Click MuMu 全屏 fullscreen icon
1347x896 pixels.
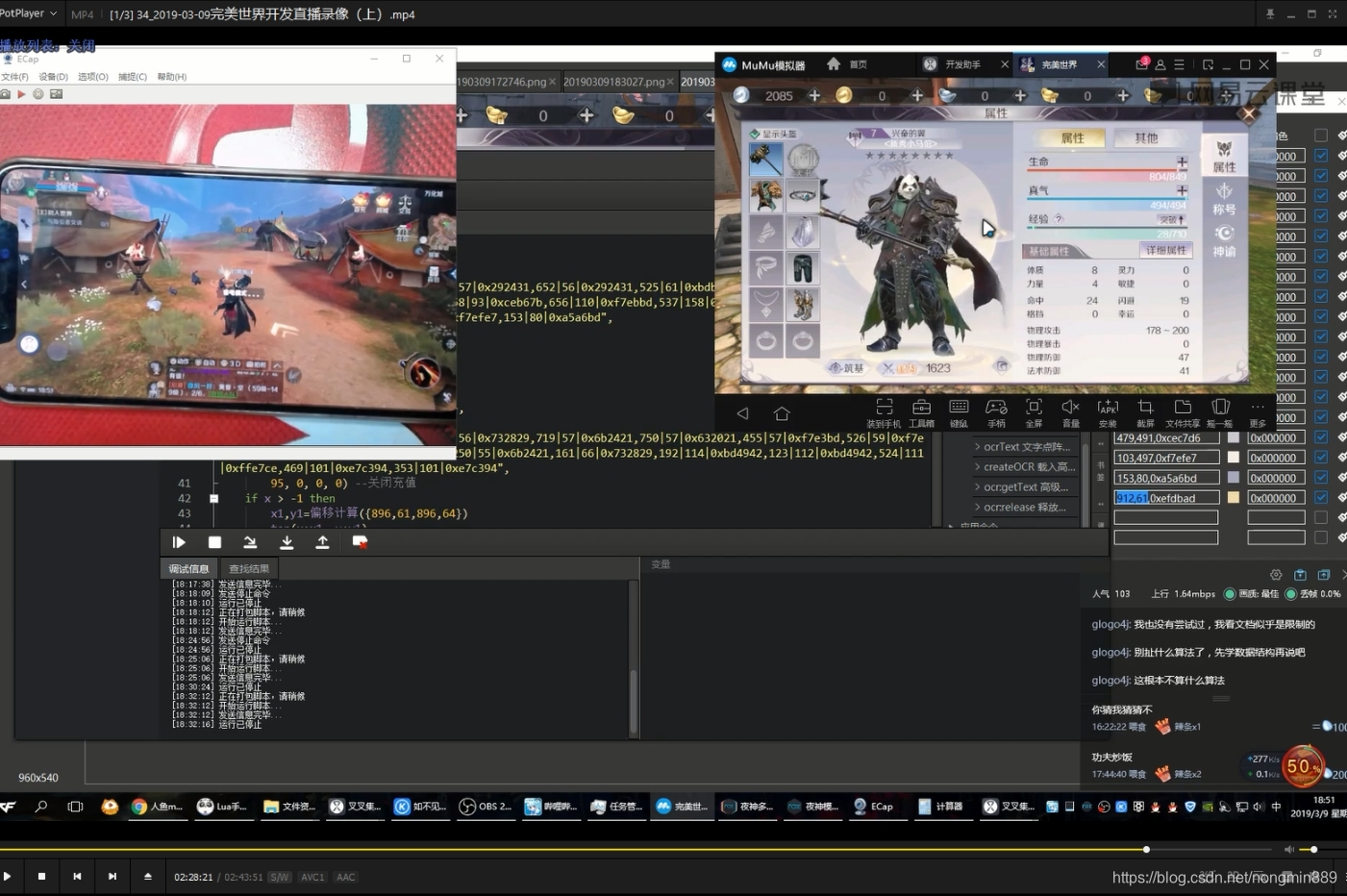(1034, 413)
